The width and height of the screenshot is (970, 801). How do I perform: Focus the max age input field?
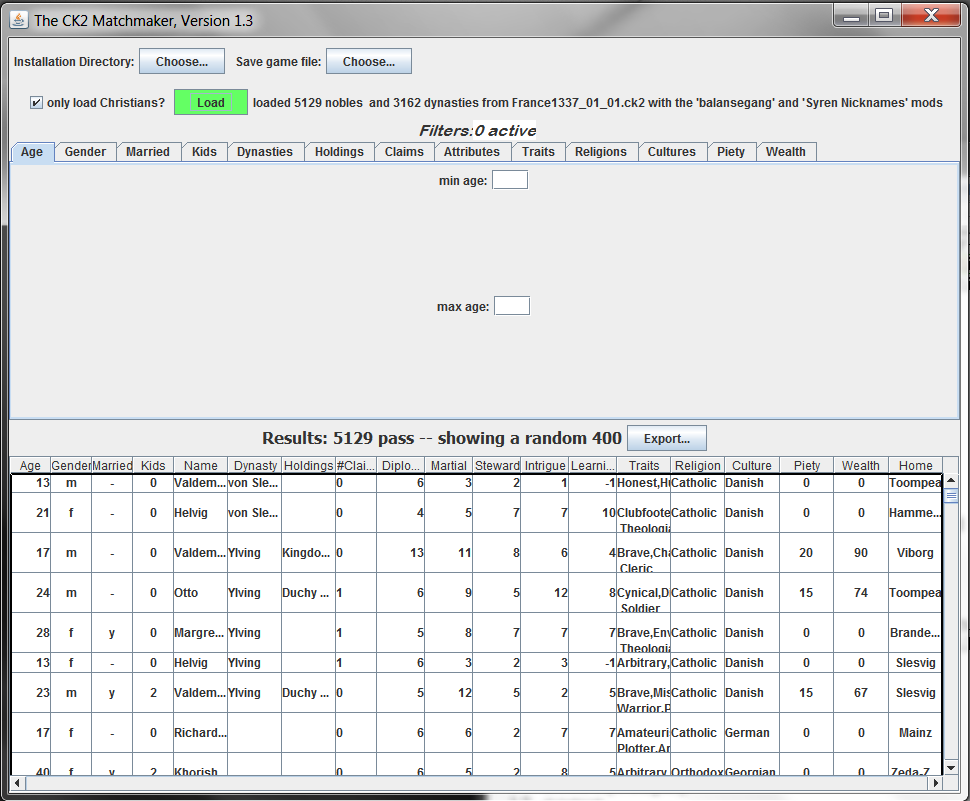512,306
